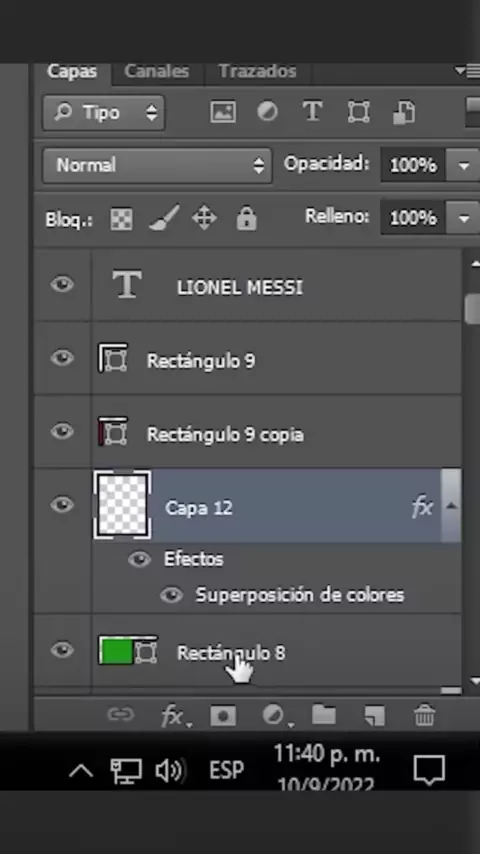Delete layer with trash icon
Image resolution: width=480 pixels, height=854 pixels.
click(424, 716)
